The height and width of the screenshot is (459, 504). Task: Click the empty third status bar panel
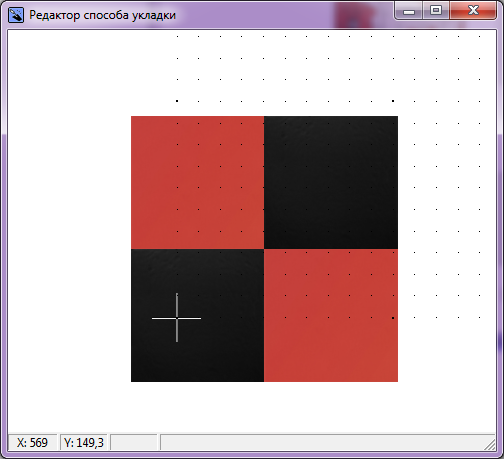click(133, 442)
